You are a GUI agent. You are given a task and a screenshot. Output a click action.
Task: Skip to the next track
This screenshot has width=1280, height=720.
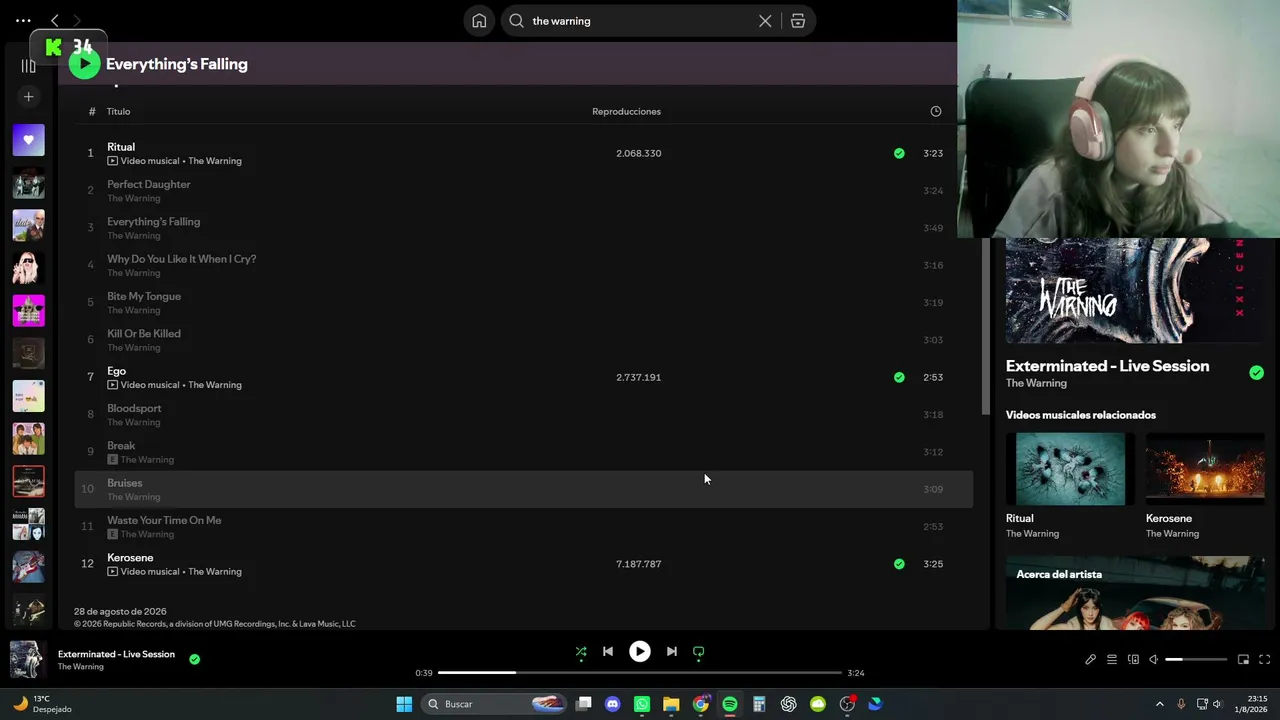pos(672,652)
